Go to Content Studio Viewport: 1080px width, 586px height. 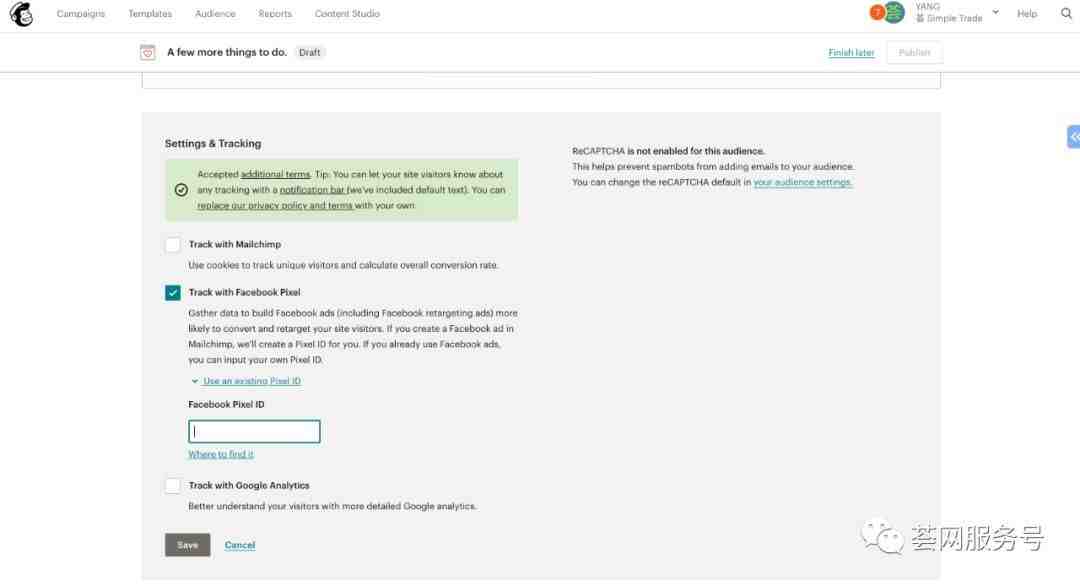[347, 14]
